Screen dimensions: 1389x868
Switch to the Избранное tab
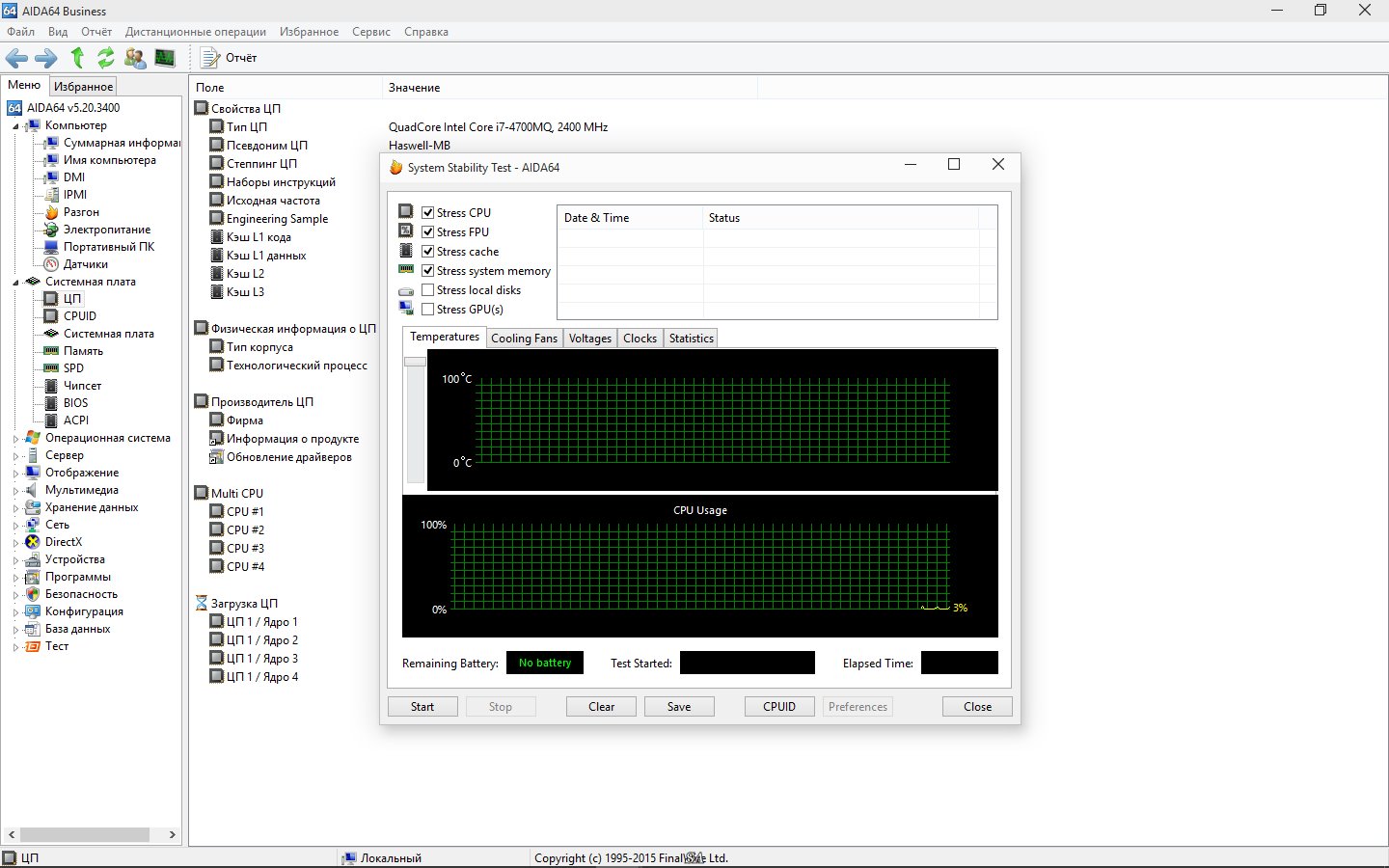pos(83,87)
